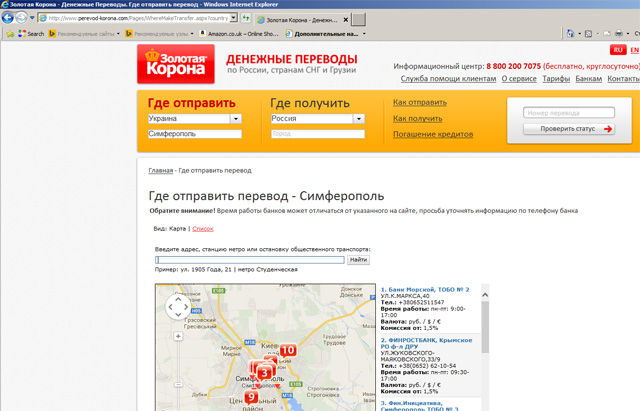Open a new tab with the blank tab button
This screenshot has width=640, height=411.
[x=358, y=19]
